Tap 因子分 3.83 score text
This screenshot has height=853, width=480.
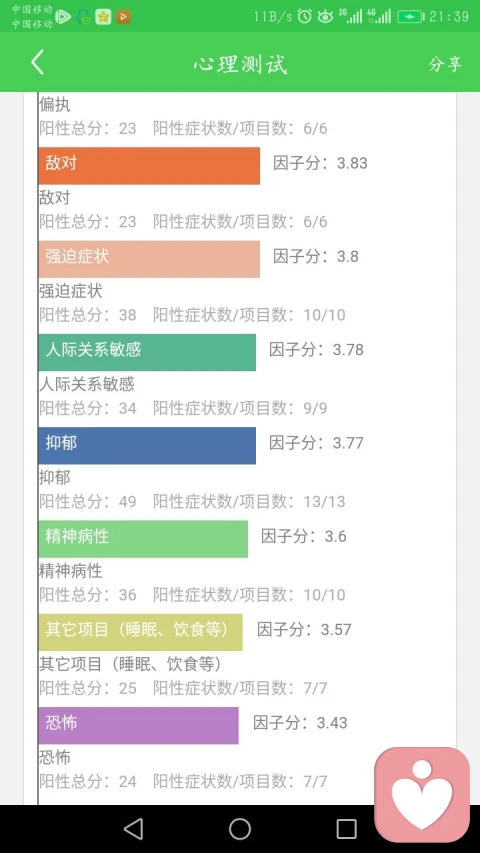320,163
